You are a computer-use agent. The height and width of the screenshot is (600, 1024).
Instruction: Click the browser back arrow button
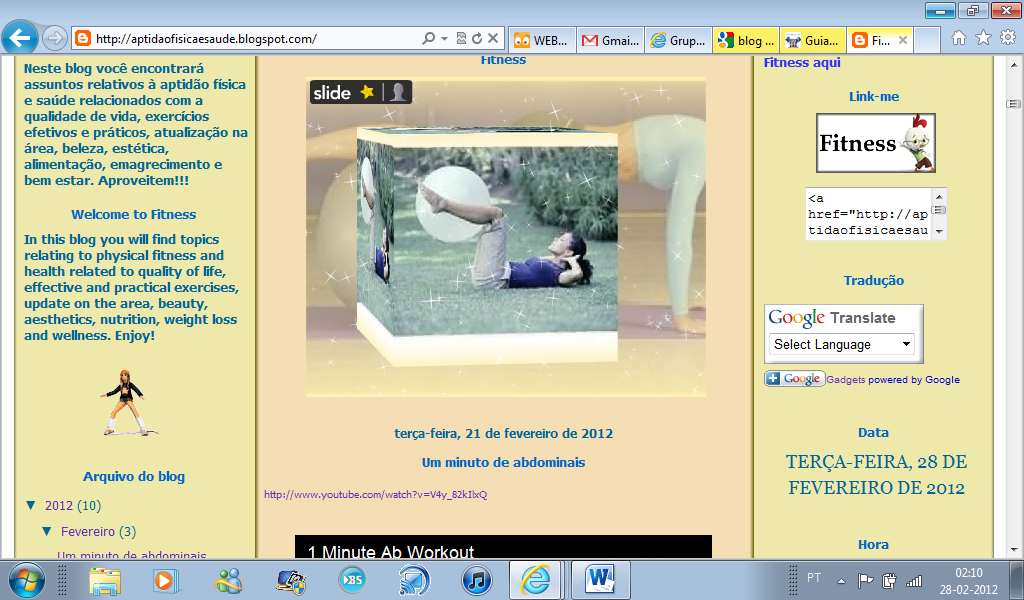pos(19,39)
